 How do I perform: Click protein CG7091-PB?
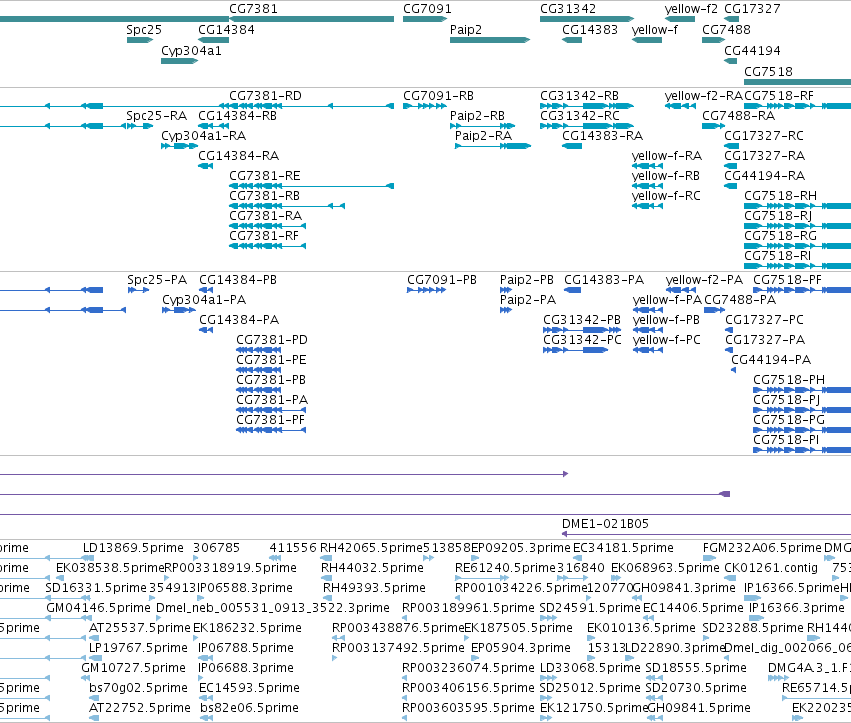click(x=427, y=290)
